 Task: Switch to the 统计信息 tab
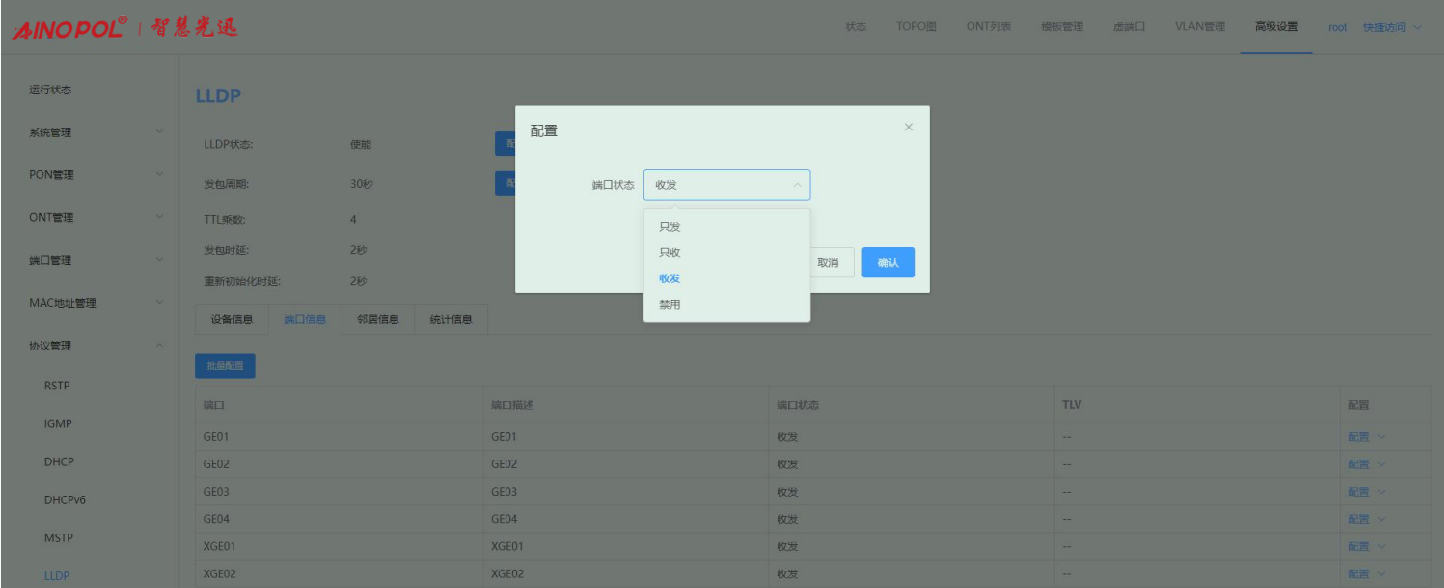pyautogui.click(x=450, y=320)
